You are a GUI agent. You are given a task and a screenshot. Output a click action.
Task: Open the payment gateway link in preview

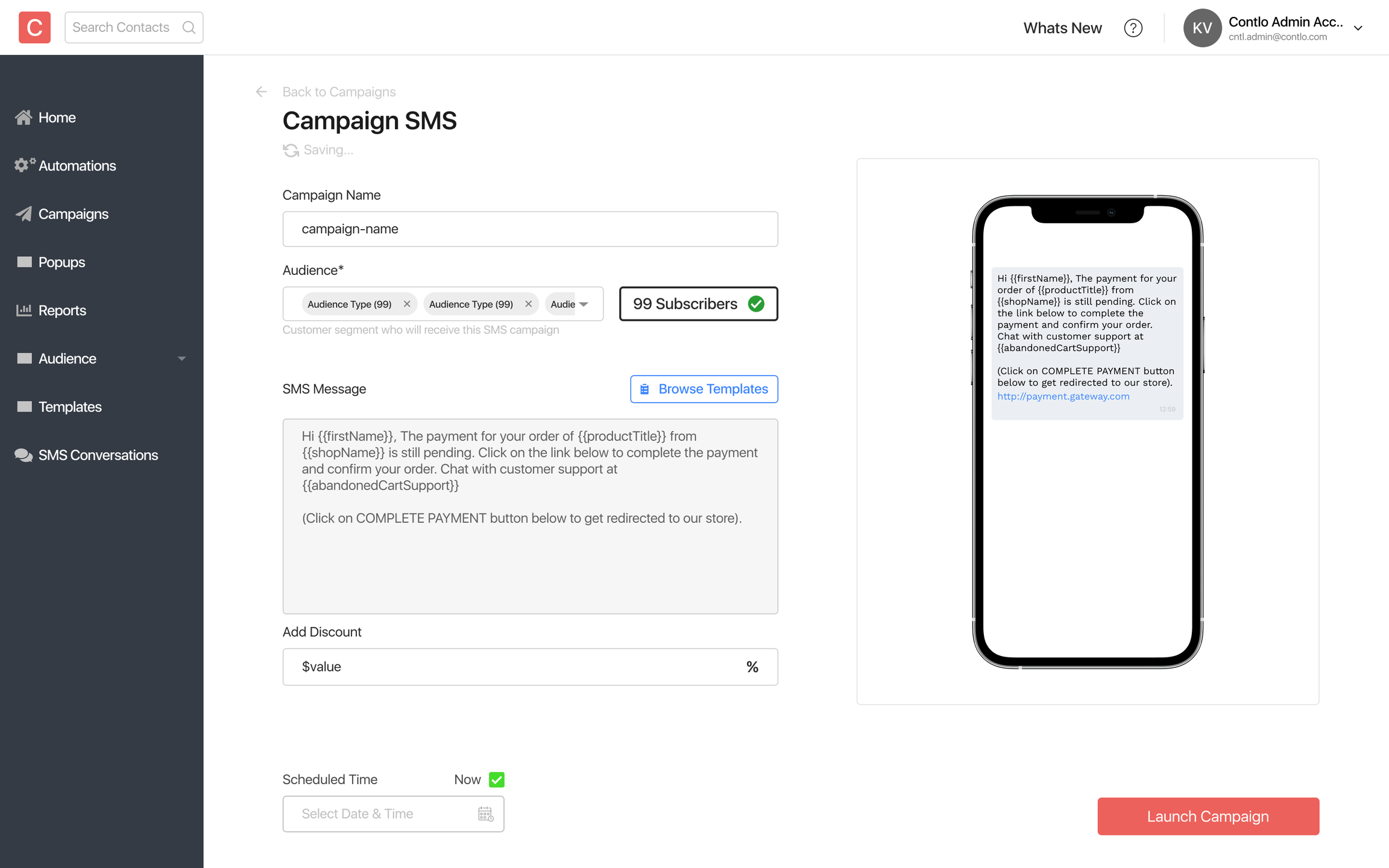(x=1063, y=396)
